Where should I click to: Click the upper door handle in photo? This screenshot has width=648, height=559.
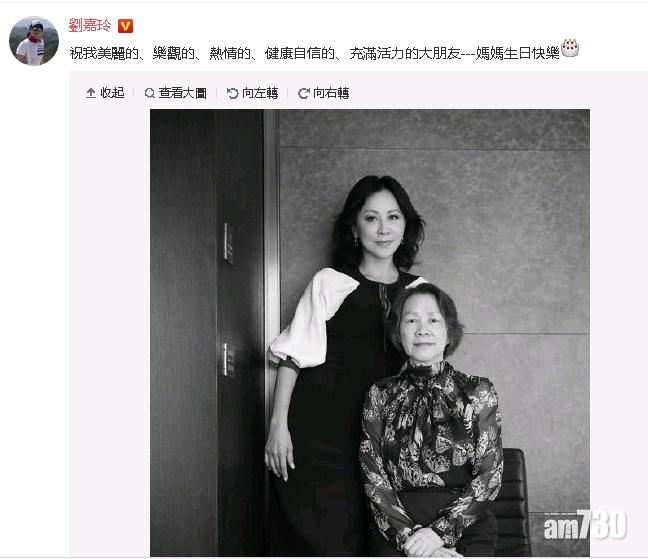point(228,243)
